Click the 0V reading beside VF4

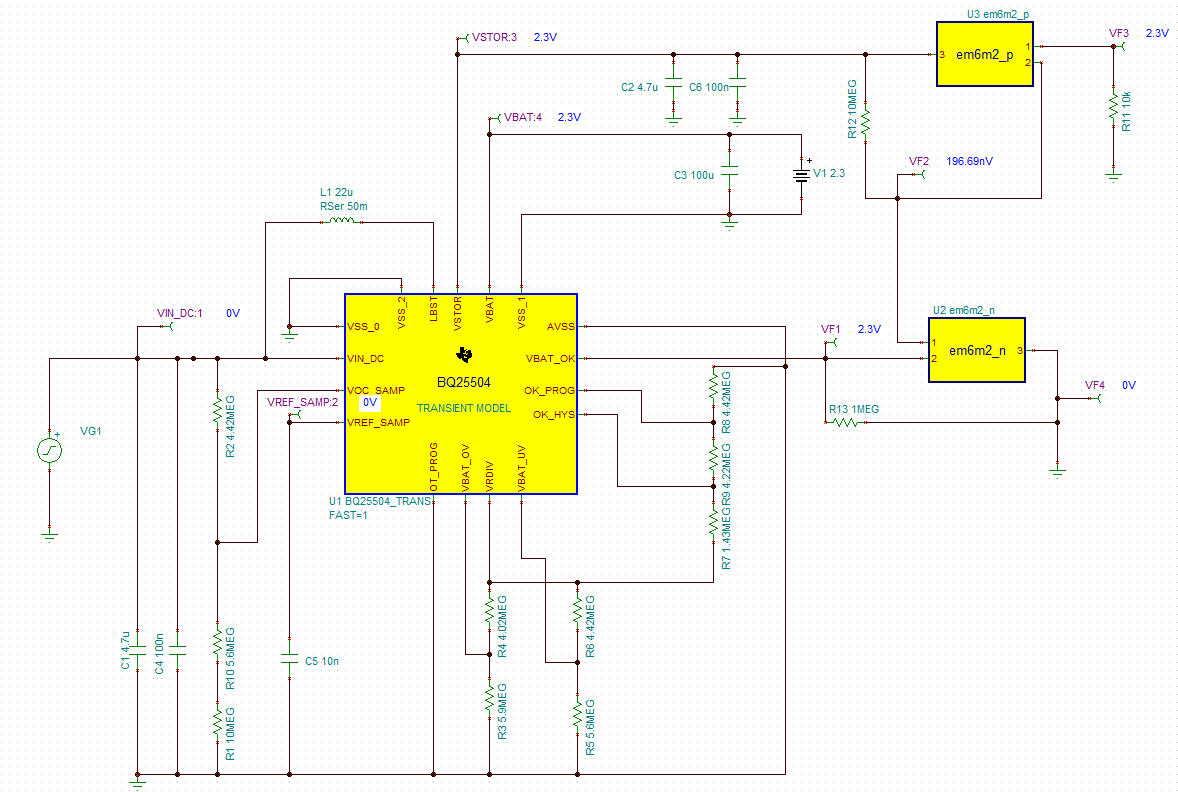pos(1129,385)
